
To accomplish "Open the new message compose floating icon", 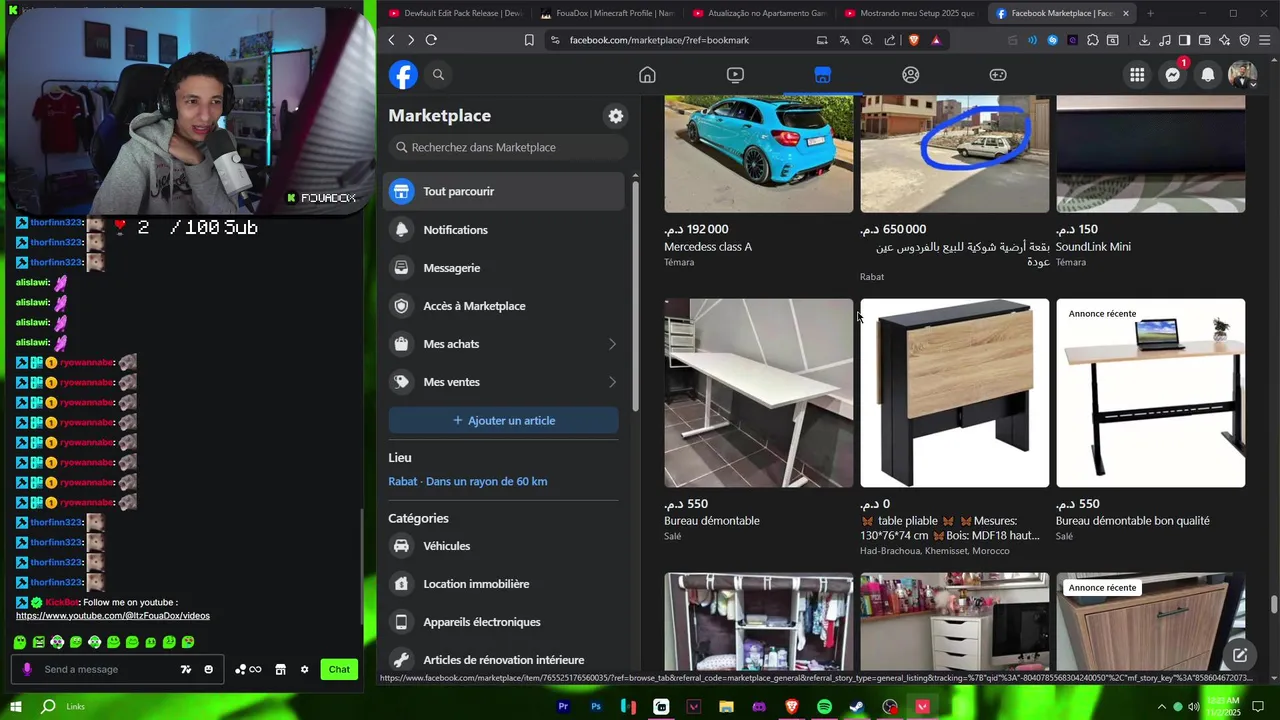I will 1240,655.
